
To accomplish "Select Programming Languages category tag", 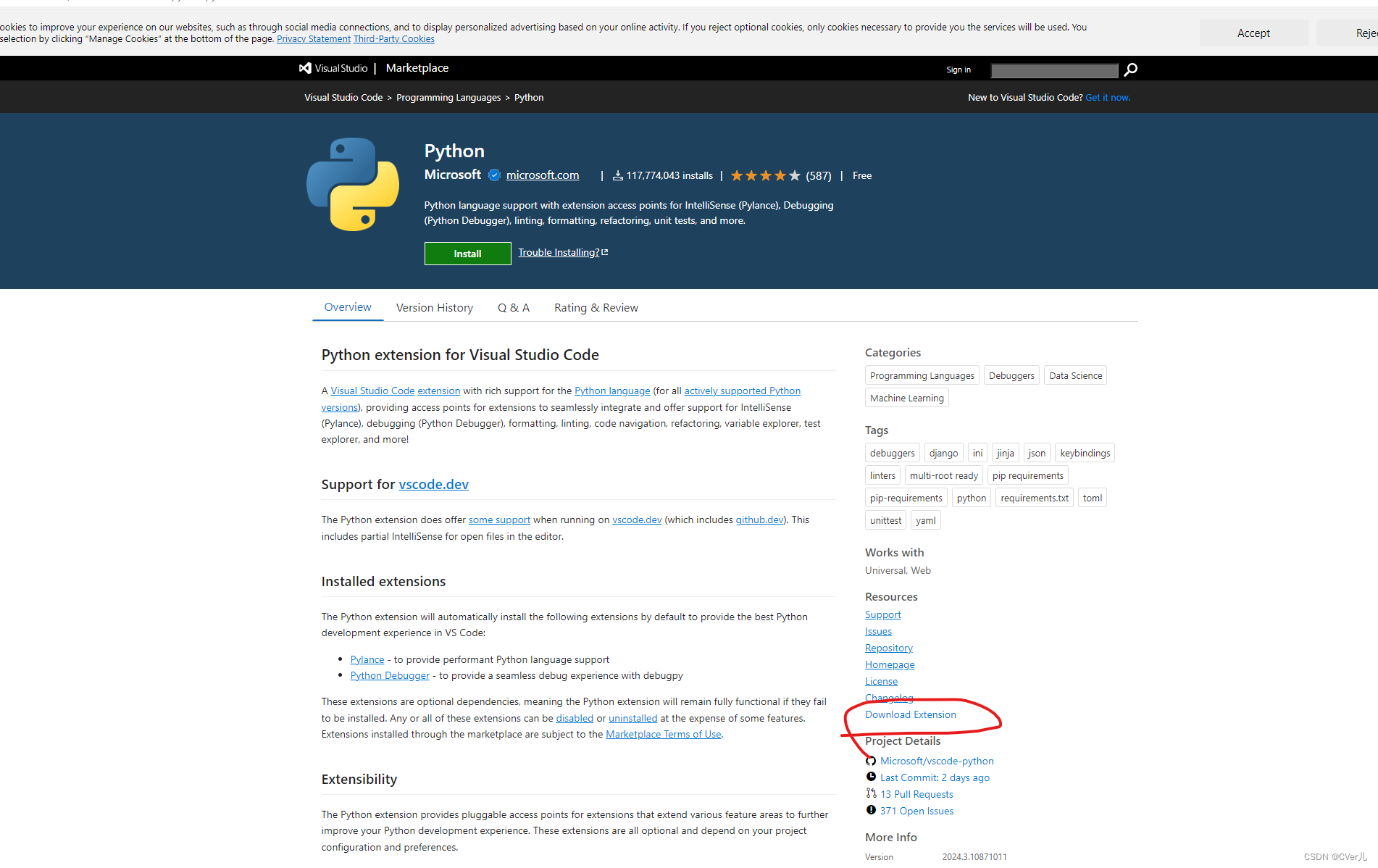I will pyautogui.click(x=922, y=375).
